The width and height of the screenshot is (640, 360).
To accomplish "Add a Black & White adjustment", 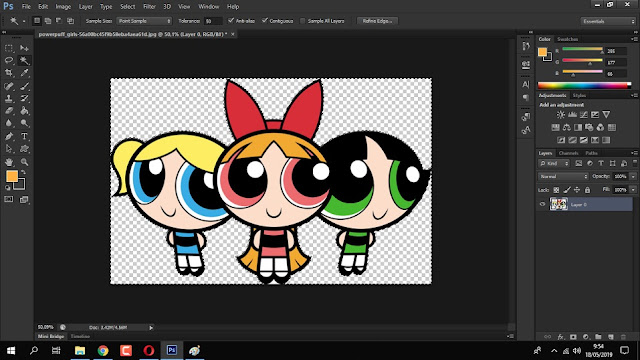I will pos(578,127).
